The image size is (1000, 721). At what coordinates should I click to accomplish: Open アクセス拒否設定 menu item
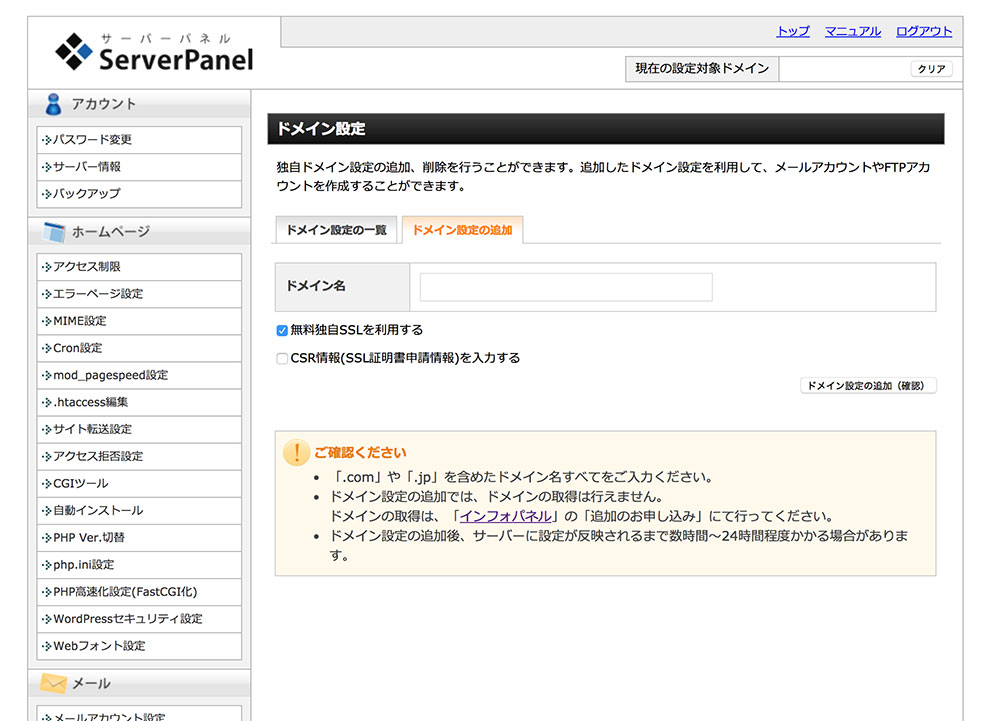click(x=139, y=456)
